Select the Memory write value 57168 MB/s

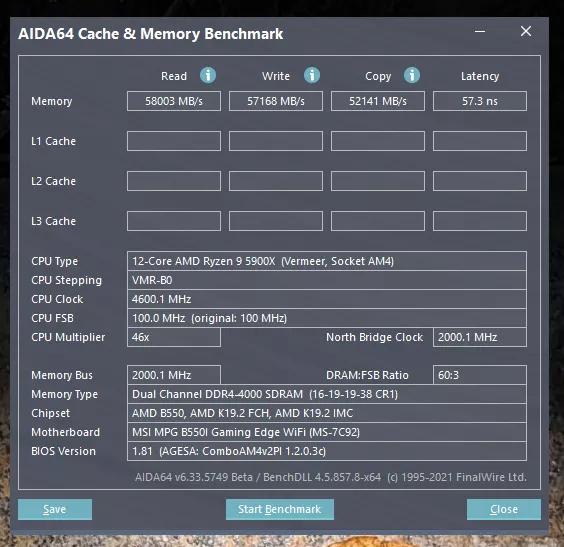276,101
